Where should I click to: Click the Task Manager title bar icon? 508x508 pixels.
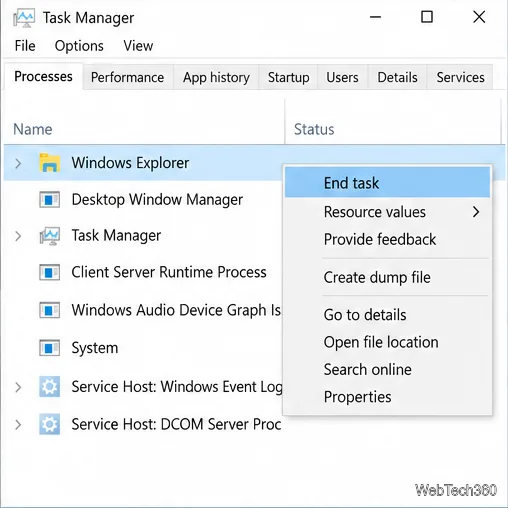24,18
